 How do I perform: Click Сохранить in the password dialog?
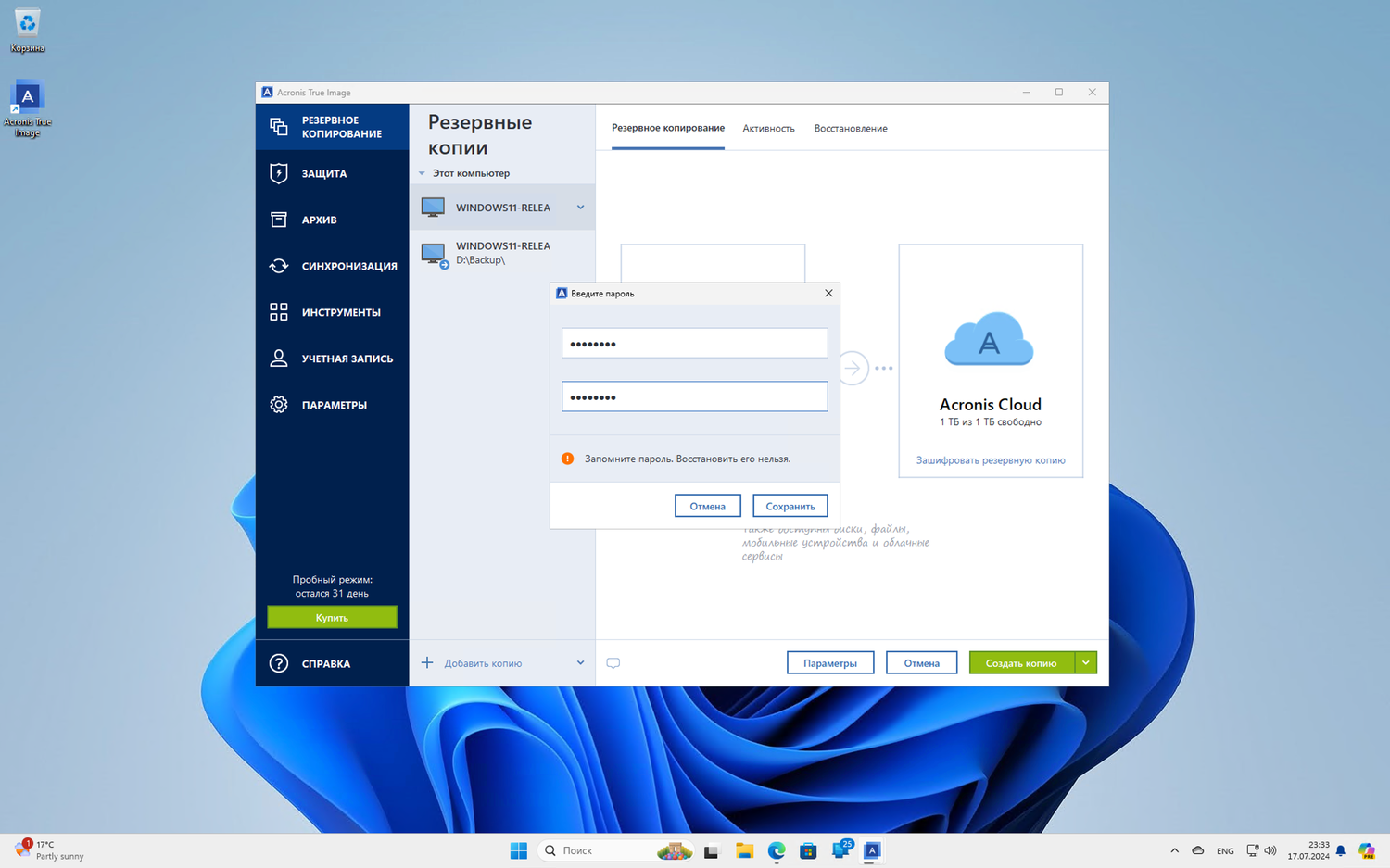point(790,506)
